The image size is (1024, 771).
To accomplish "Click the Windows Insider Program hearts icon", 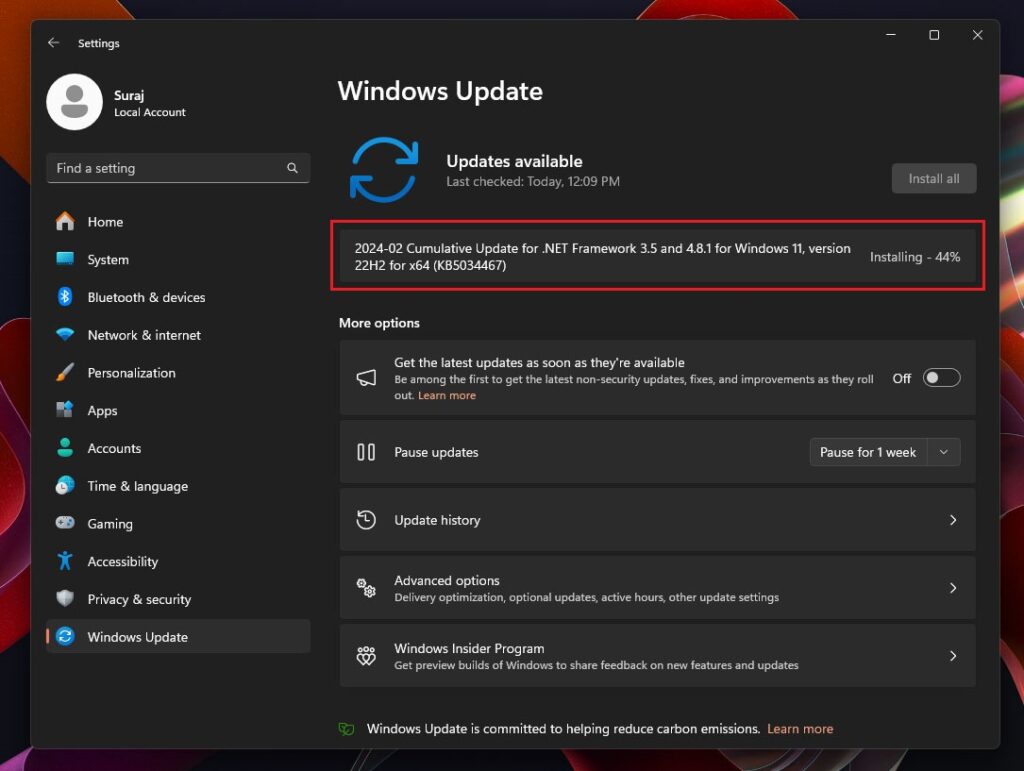I will pos(366,655).
